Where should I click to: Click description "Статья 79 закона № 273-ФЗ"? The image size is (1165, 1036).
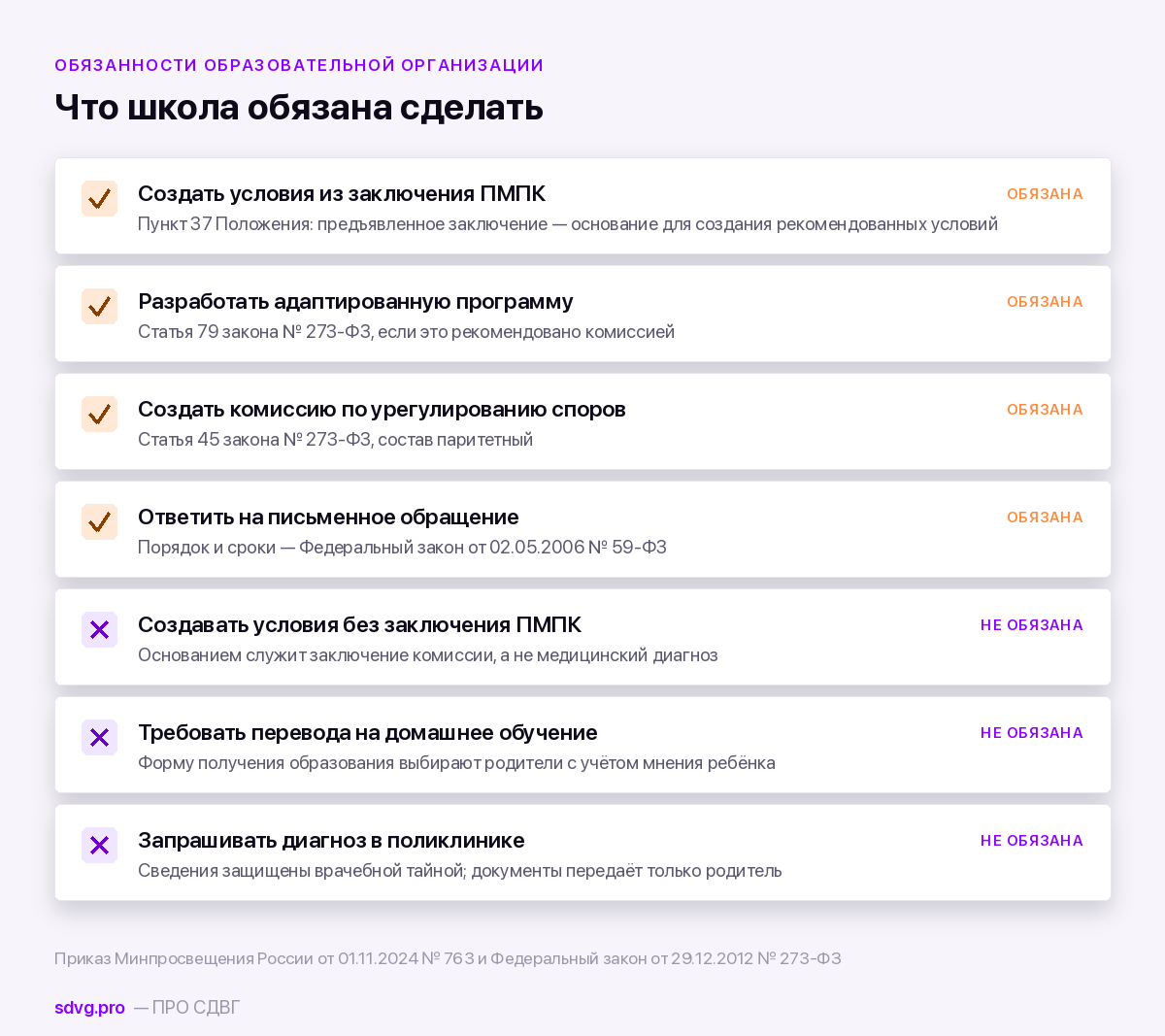click(x=406, y=332)
